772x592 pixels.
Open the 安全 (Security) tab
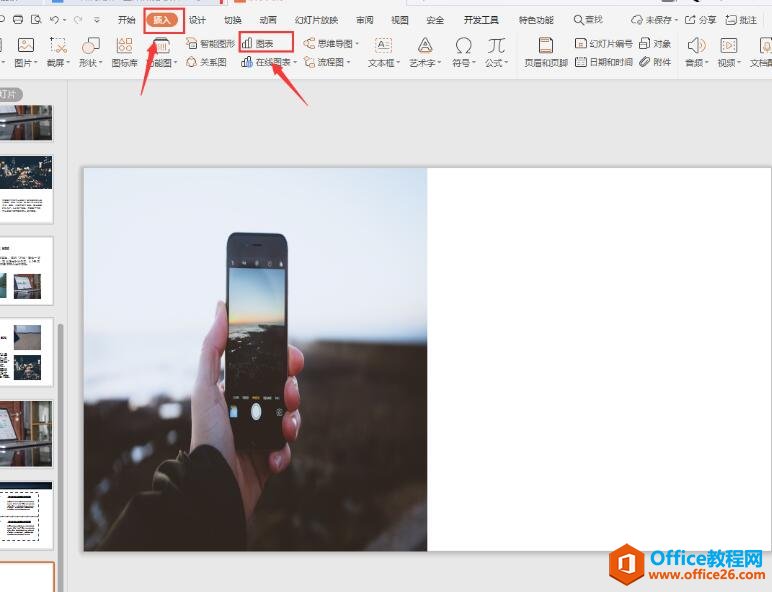[x=435, y=20]
